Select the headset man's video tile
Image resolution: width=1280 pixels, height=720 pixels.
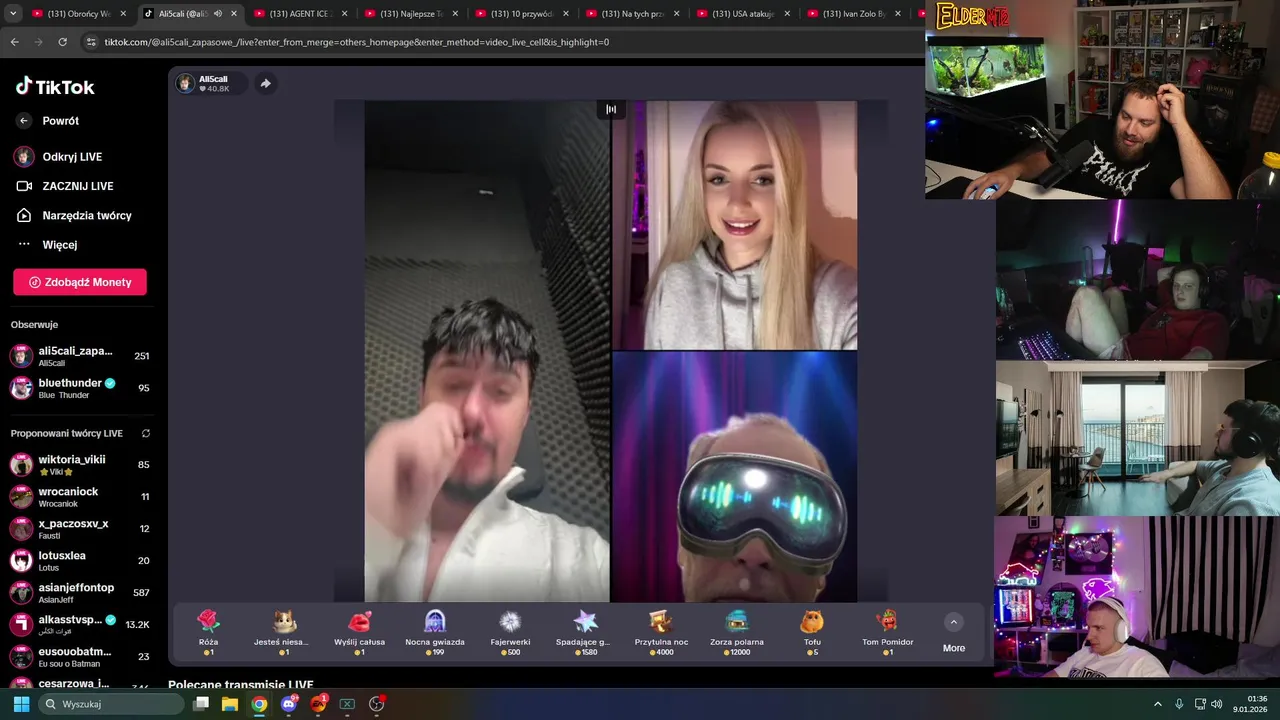click(x=735, y=477)
